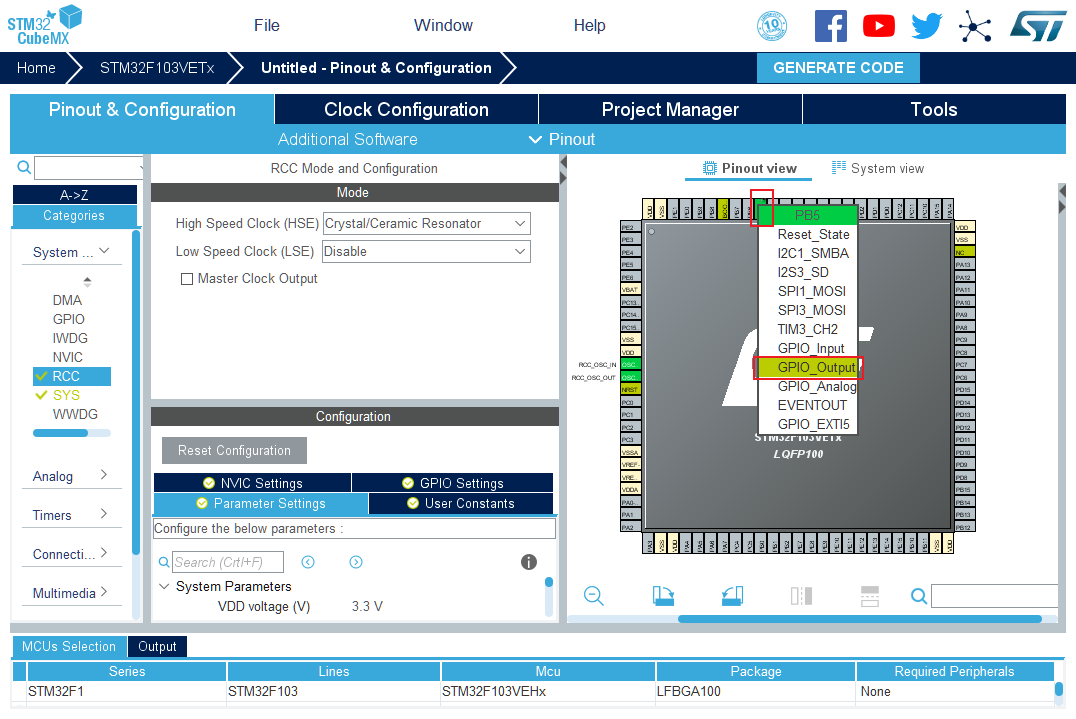Select RCC in System Core list
This screenshot has width=1076, height=719.
72,376
